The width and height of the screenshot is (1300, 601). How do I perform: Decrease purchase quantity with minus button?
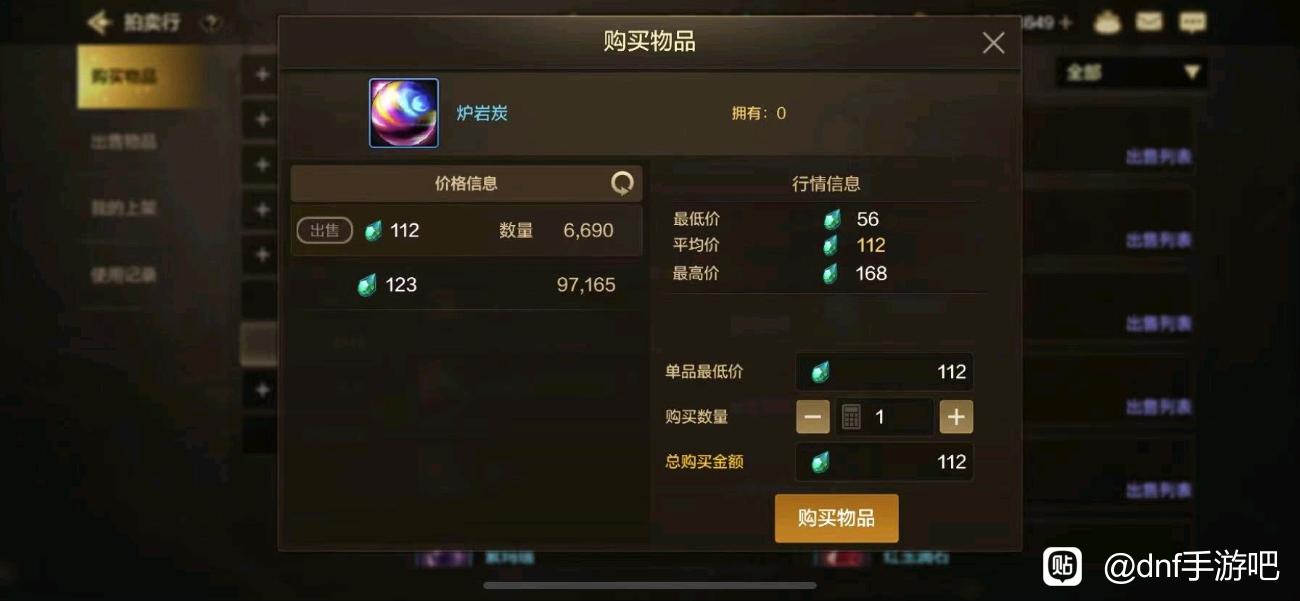813,417
